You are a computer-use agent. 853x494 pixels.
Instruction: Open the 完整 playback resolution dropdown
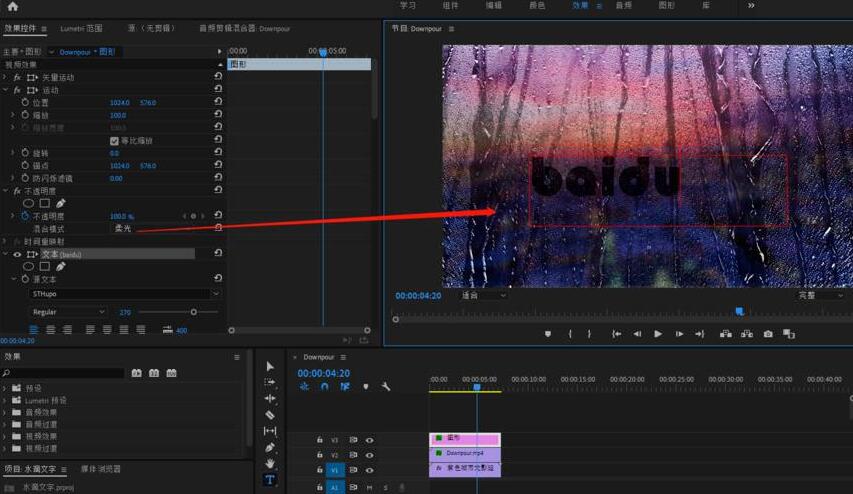click(x=821, y=295)
